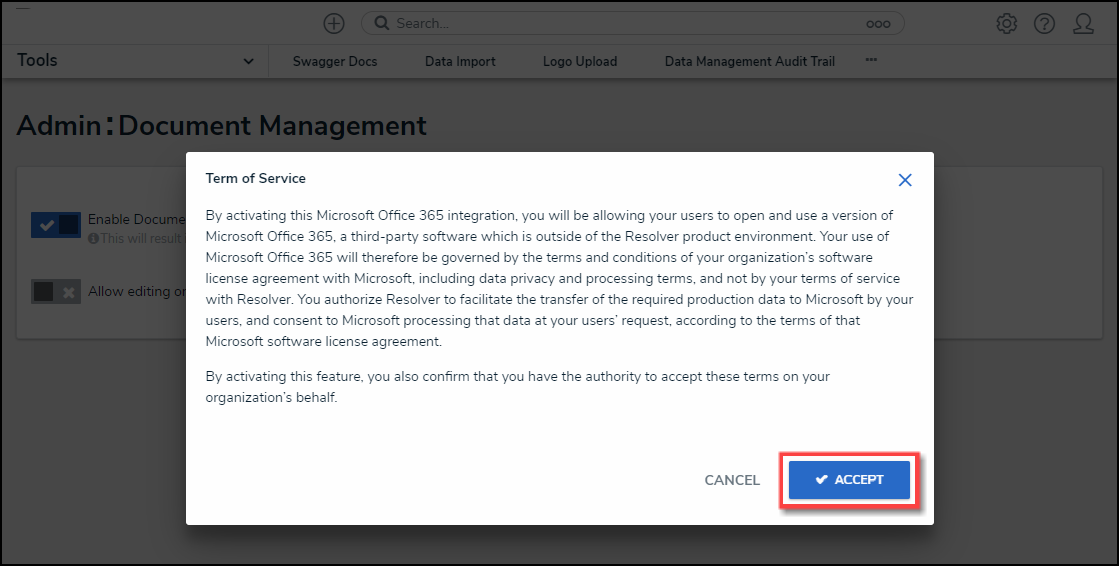
Task: Open the user profile icon
Action: 1083,24
